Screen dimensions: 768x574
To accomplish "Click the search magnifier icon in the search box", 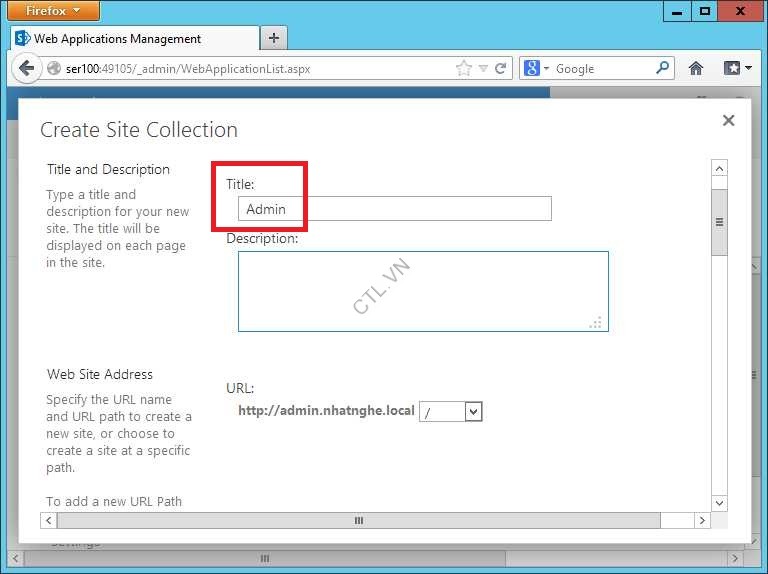I will [x=662, y=69].
